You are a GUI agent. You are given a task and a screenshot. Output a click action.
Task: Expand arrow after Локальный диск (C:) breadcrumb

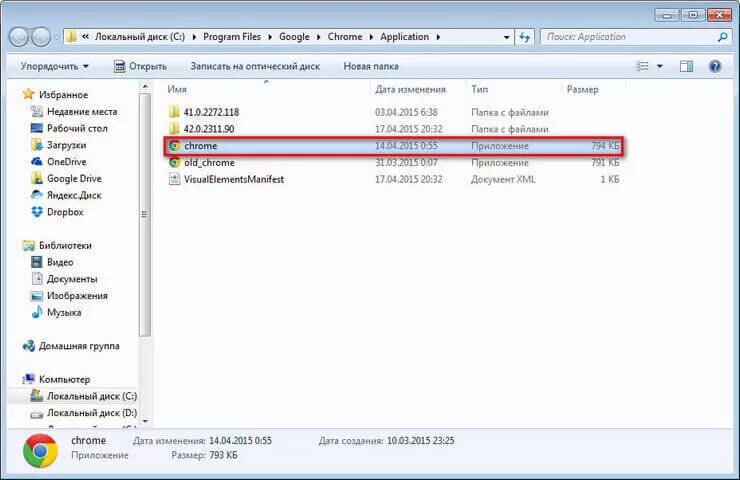[x=194, y=37]
